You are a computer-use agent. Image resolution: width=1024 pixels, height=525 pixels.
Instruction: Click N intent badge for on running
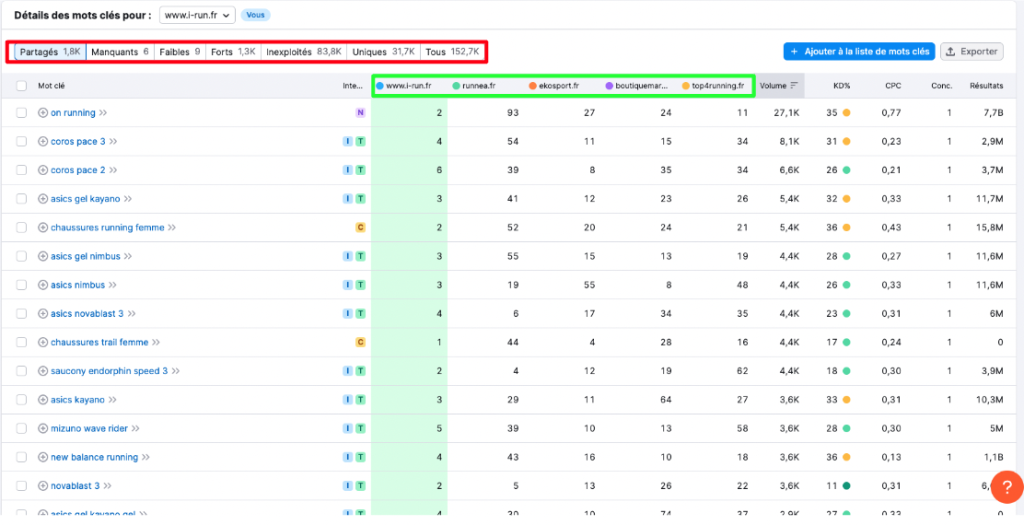[360, 113]
